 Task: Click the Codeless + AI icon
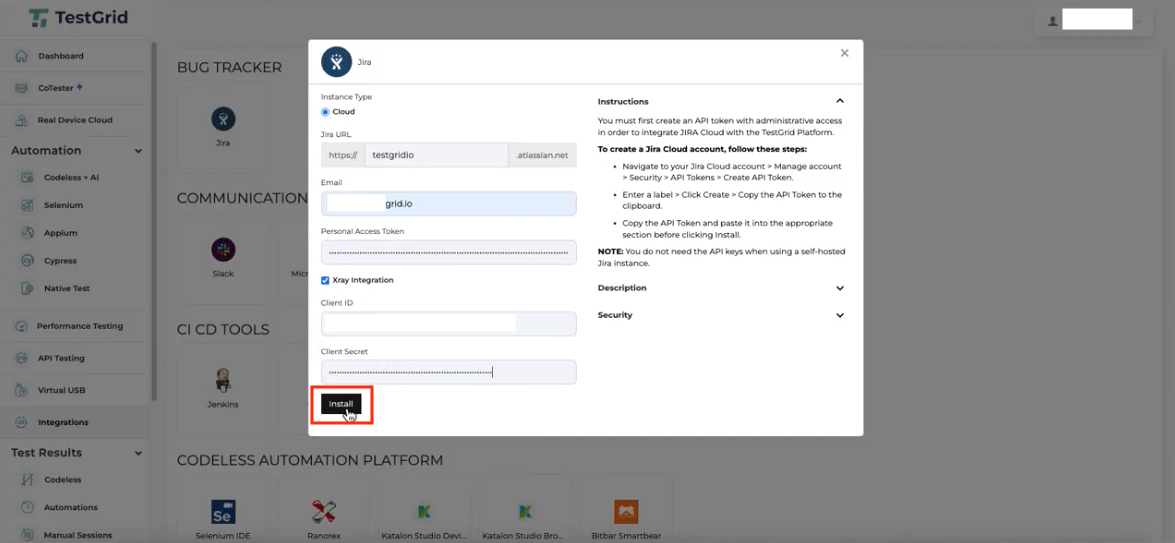28,178
